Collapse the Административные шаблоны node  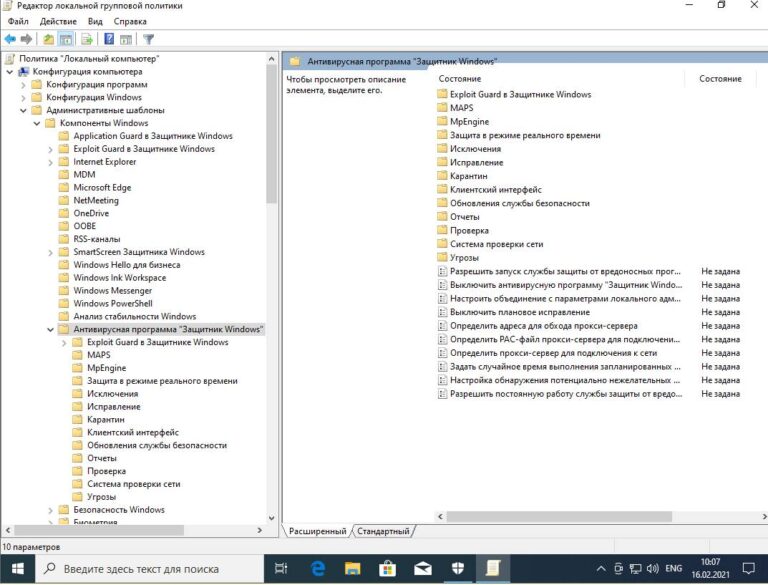point(23,110)
